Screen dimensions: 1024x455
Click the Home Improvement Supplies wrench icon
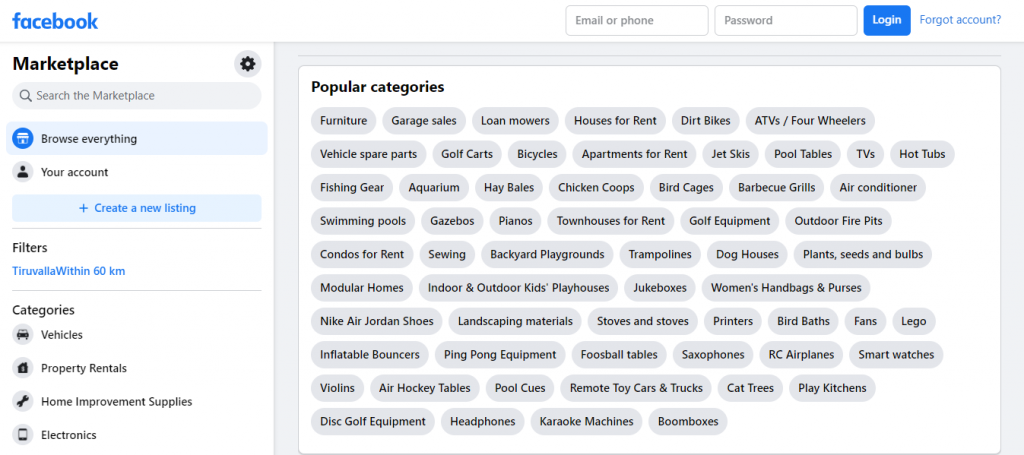(22, 401)
